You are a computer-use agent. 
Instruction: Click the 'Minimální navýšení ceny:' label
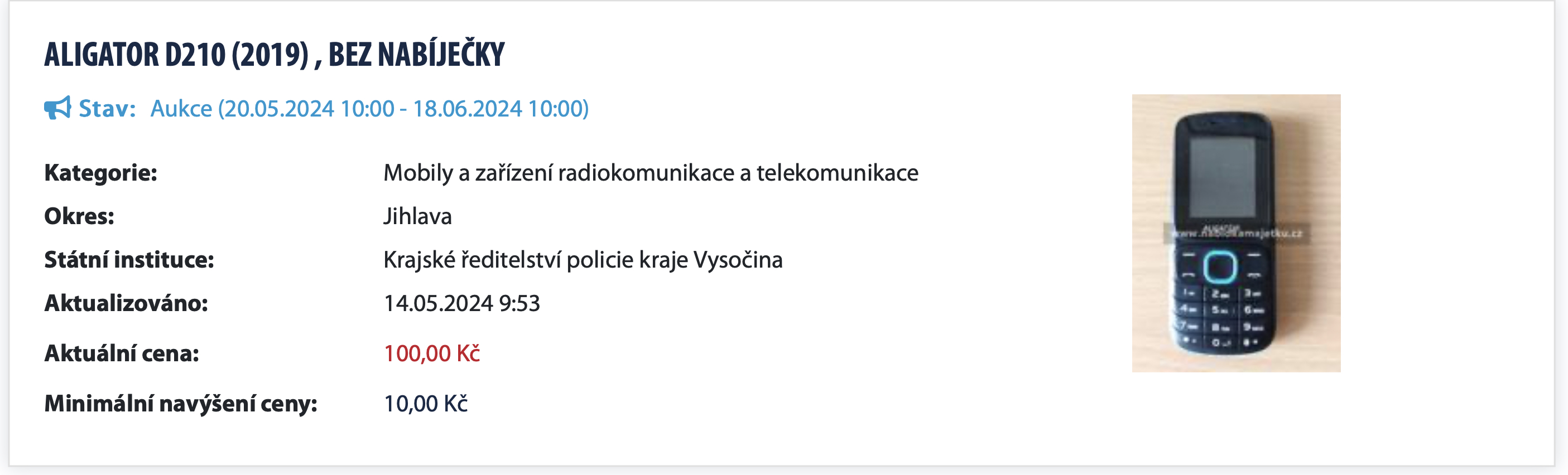click(x=181, y=403)
